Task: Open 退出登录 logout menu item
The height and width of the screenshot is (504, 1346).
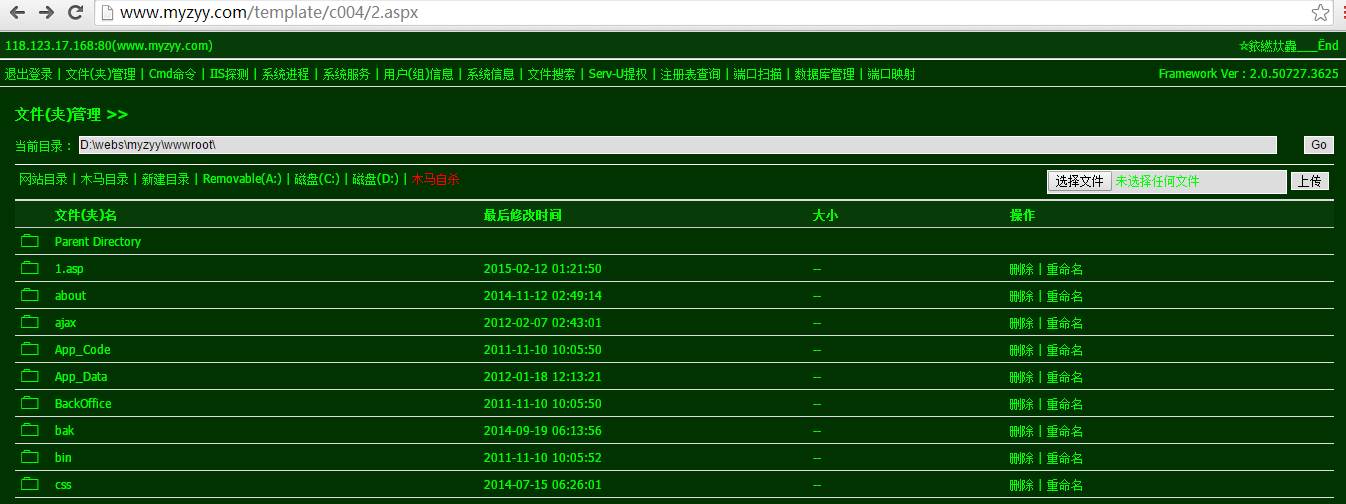Action: click(x=29, y=74)
